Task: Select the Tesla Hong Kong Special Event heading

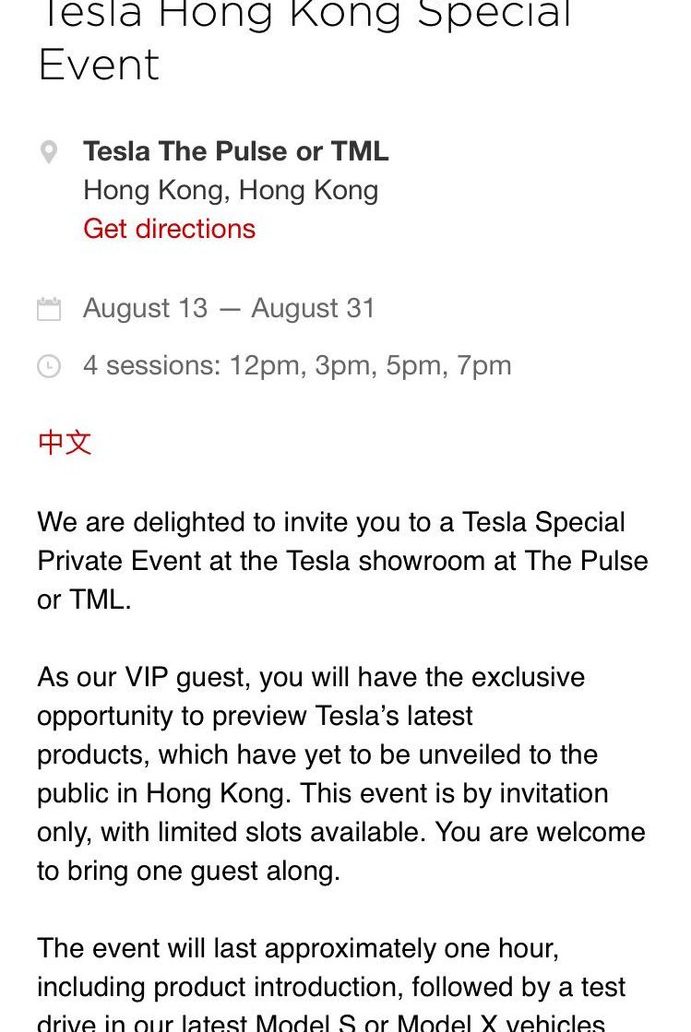Action: 305,39
